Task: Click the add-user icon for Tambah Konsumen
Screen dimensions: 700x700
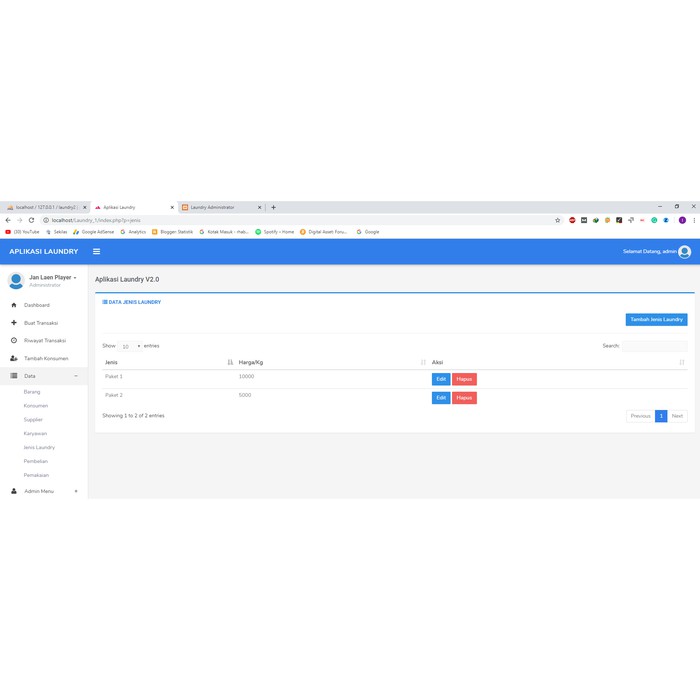Action: coord(14,358)
